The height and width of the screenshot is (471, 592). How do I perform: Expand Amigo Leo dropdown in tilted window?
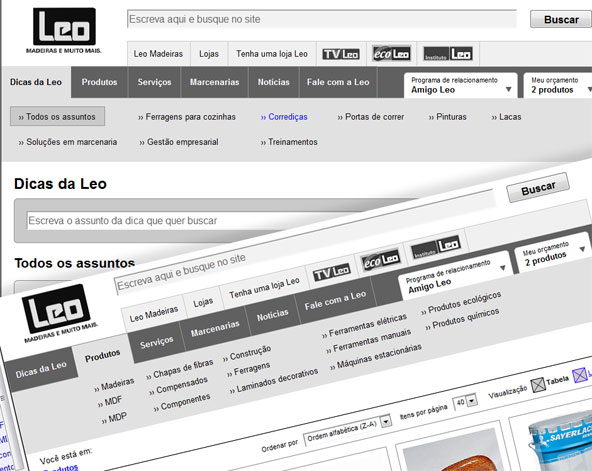tap(456, 276)
